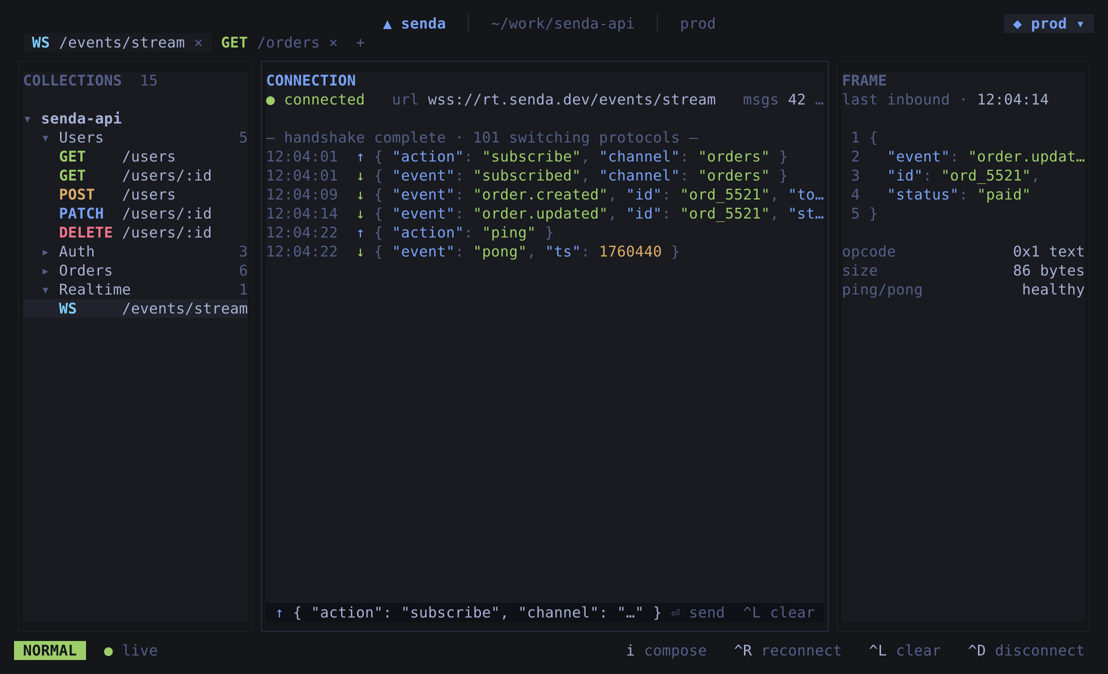The width and height of the screenshot is (1108, 674).
Task: Open a new tab with plus icon
Action: pyautogui.click(x=360, y=43)
